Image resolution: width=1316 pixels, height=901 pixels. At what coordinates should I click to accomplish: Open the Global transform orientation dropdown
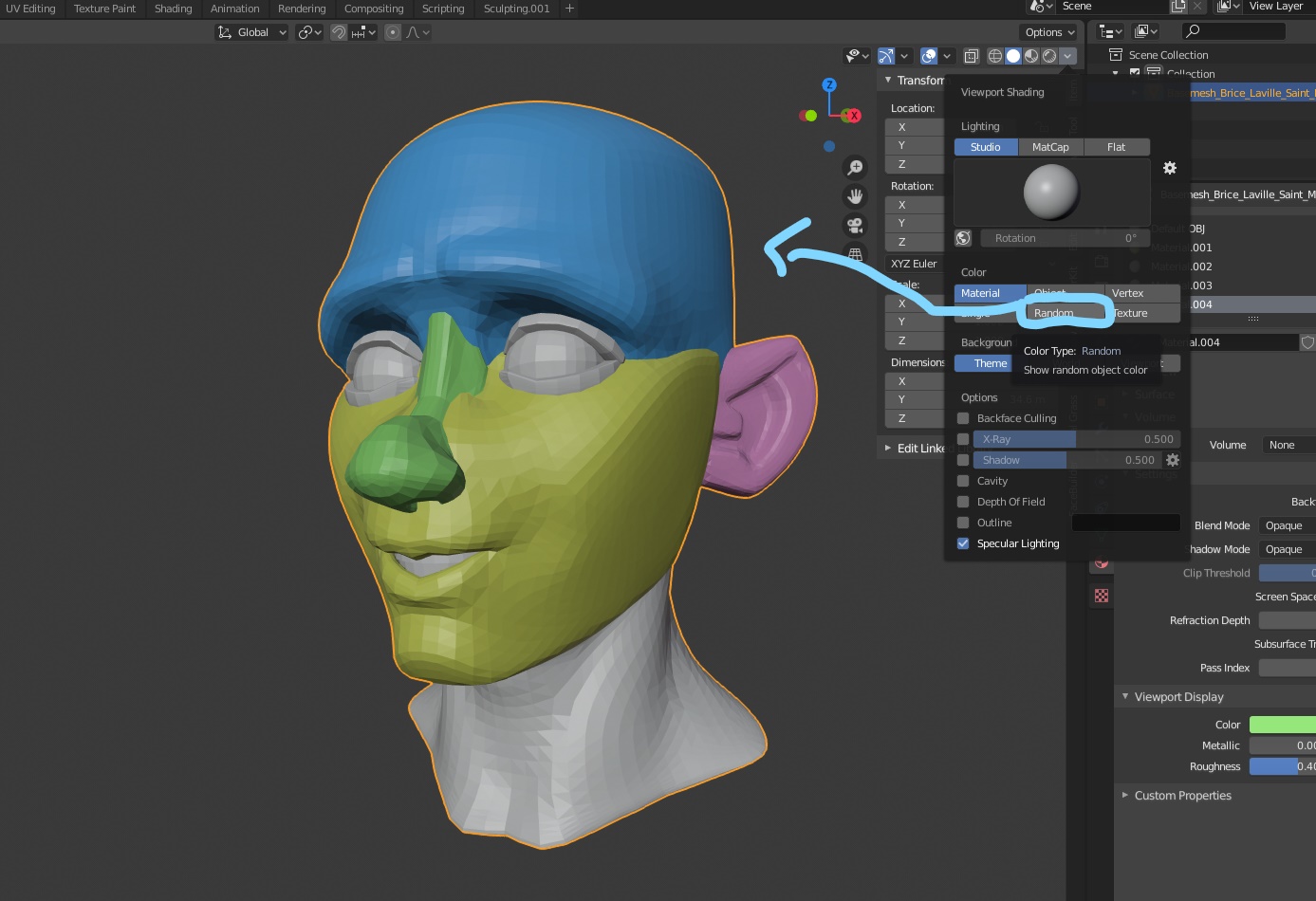251,32
